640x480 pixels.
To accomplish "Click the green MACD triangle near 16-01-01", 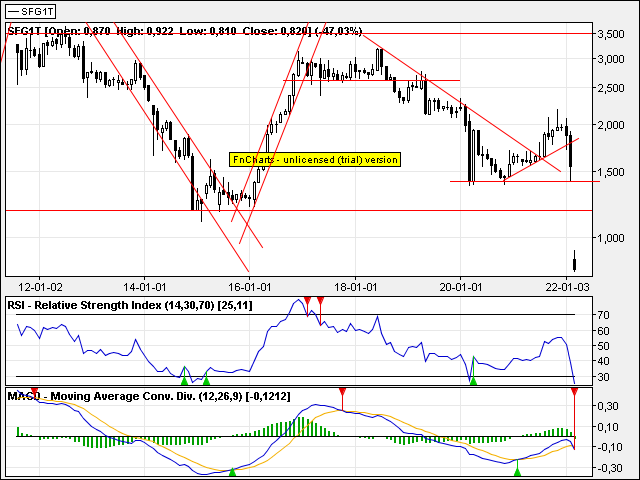I will click(x=232, y=472).
